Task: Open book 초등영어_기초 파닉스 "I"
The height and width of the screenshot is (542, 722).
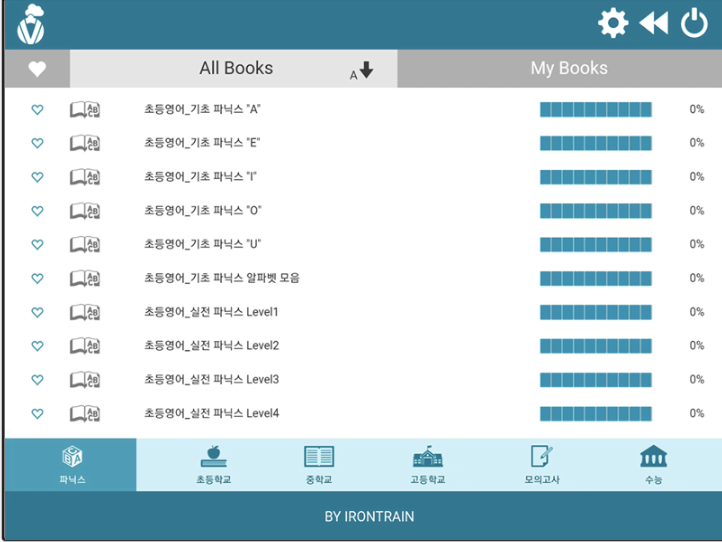Action: (200, 177)
